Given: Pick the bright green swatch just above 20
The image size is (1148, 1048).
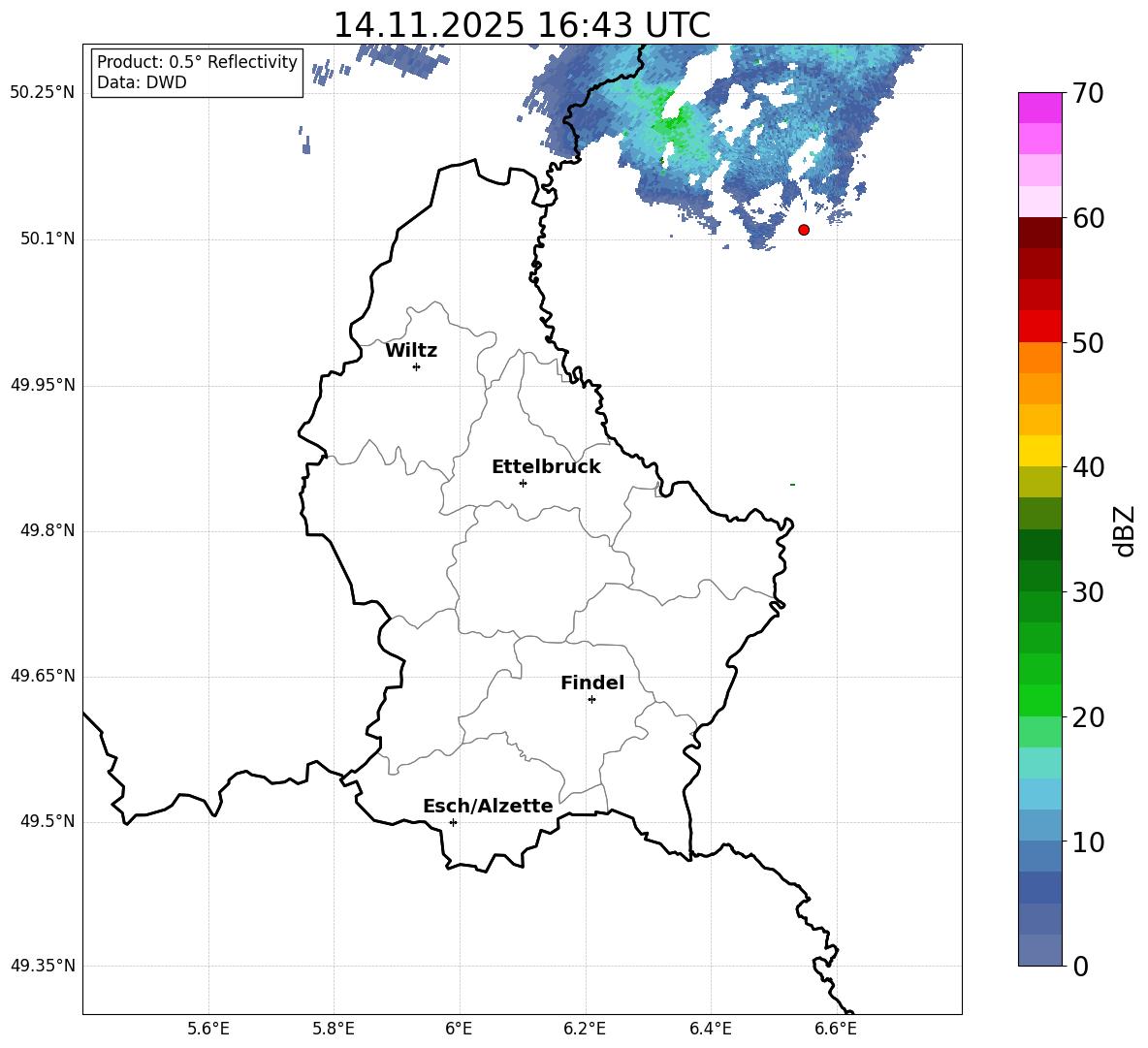Looking at the screenshot, I should (x=1039, y=700).
